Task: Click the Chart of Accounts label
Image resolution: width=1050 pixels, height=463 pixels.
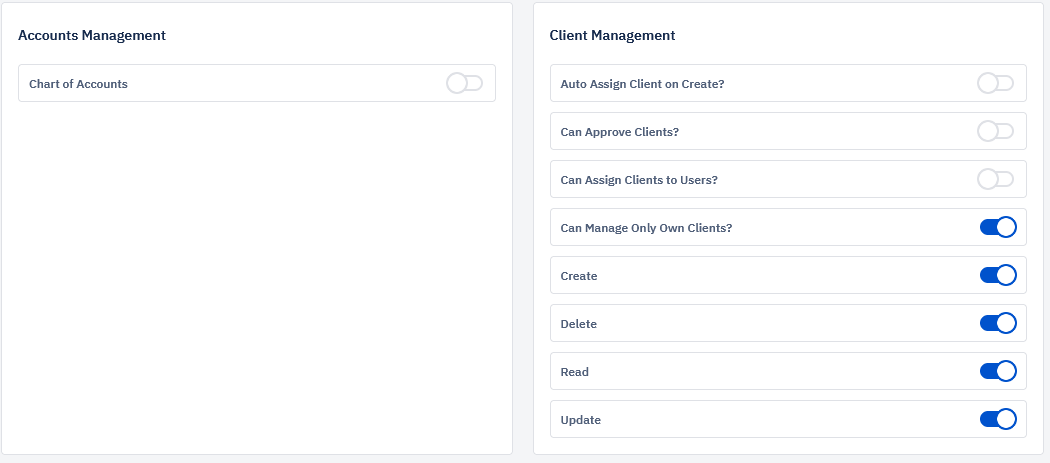Action: click(x=78, y=84)
